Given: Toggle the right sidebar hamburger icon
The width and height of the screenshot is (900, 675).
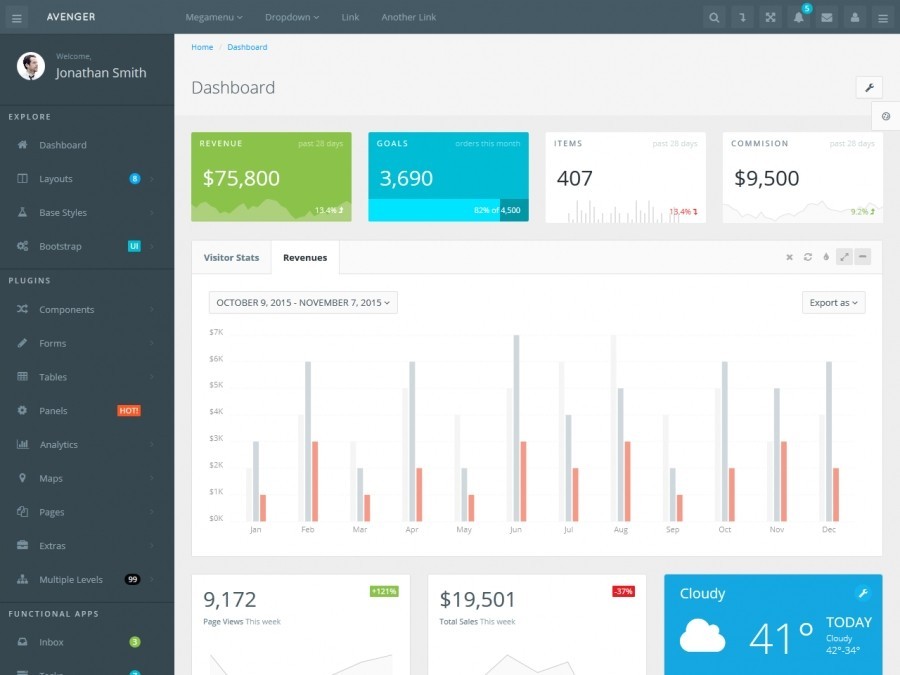Looking at the screenshot, I should (883, 17).
